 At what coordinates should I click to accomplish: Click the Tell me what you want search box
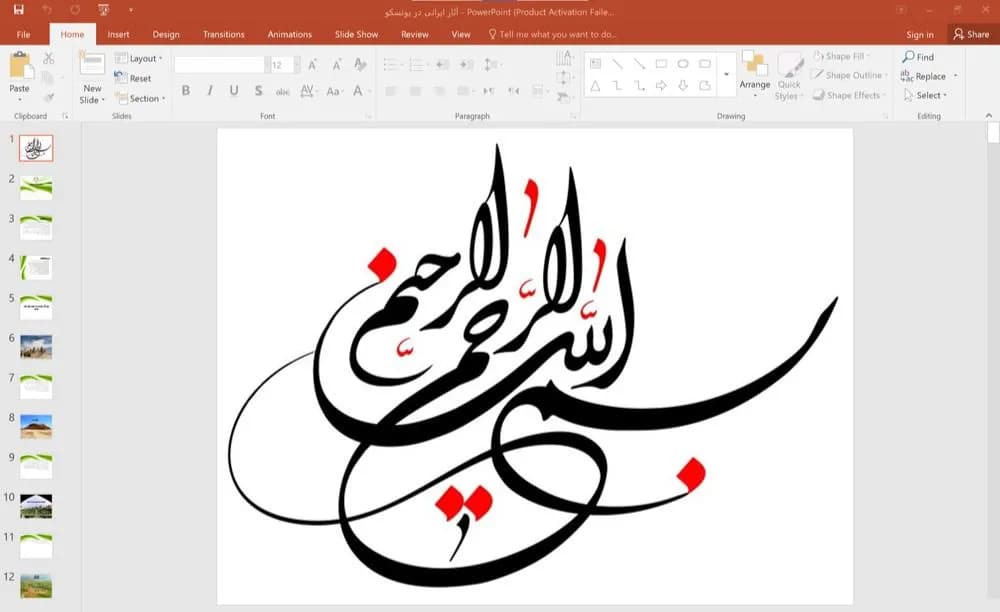pos(552,34)
